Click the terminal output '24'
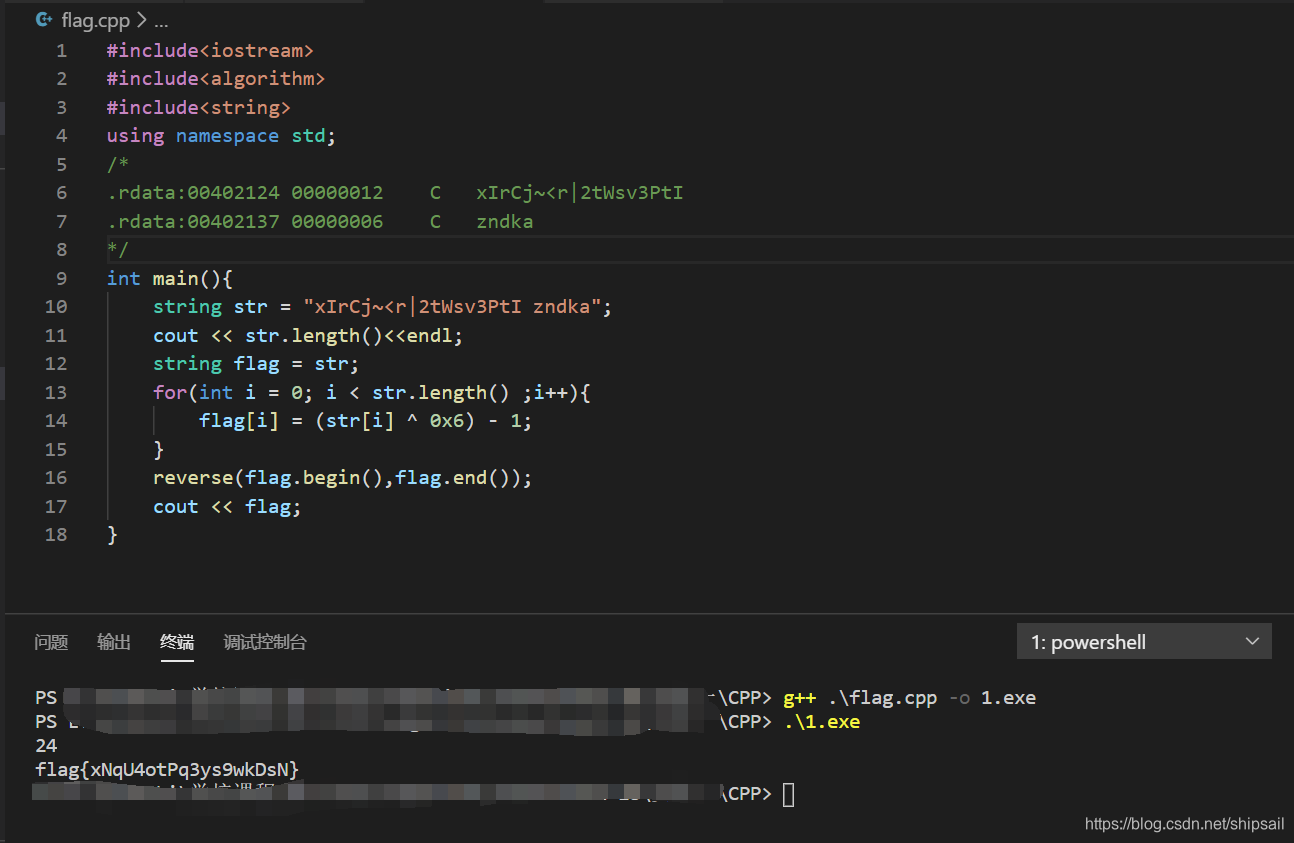This screenshot has width=1294, height=843. point(46,746)
